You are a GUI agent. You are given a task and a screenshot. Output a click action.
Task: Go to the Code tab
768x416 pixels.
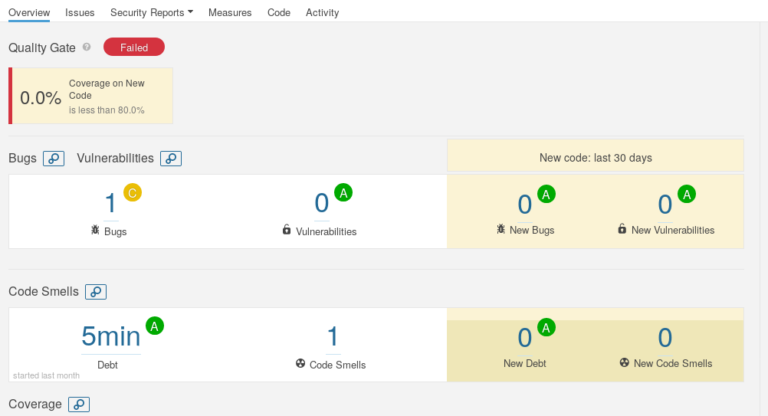pos(279,13)
